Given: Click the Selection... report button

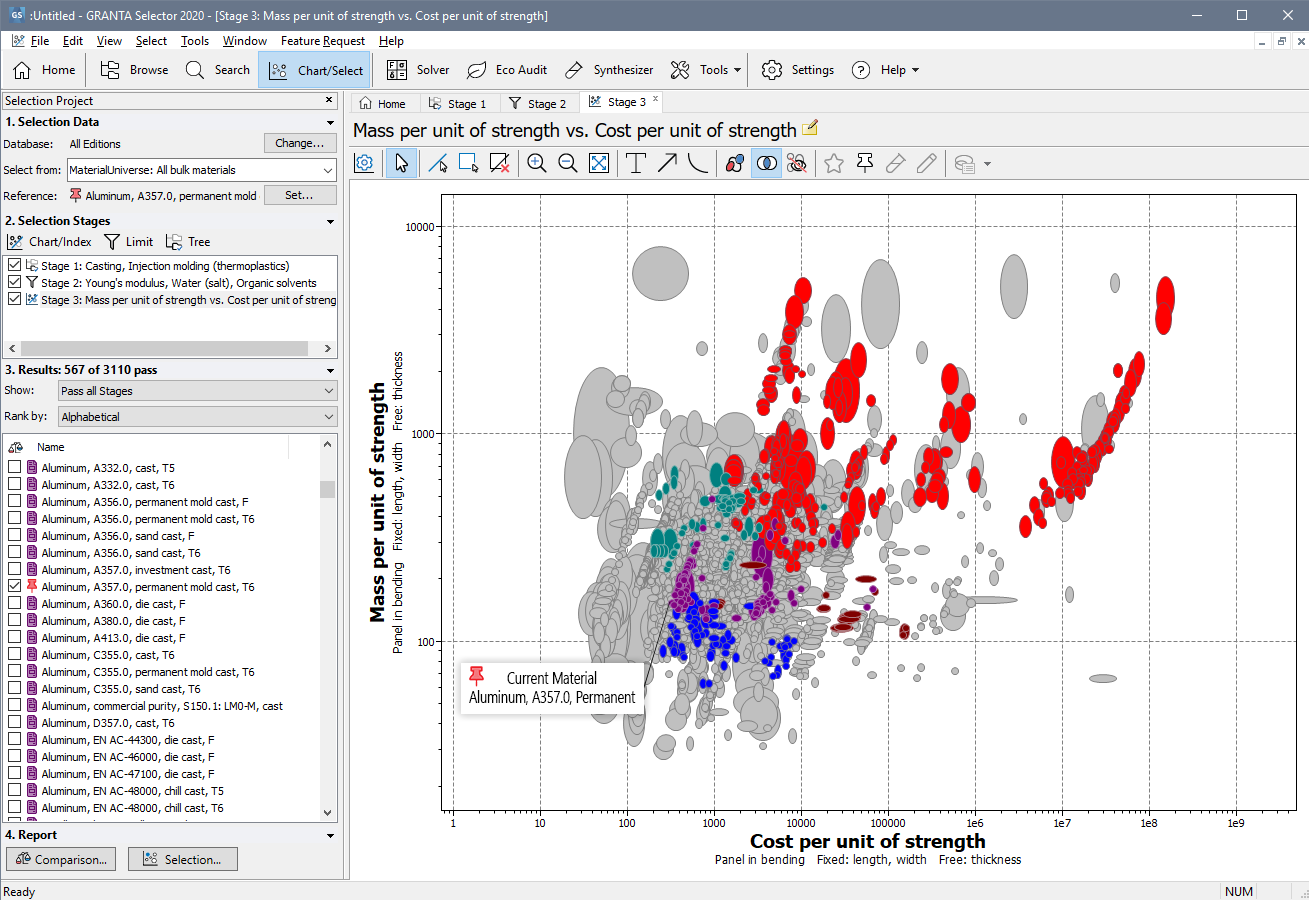Looking at the screenshot, I should (182, 859).
